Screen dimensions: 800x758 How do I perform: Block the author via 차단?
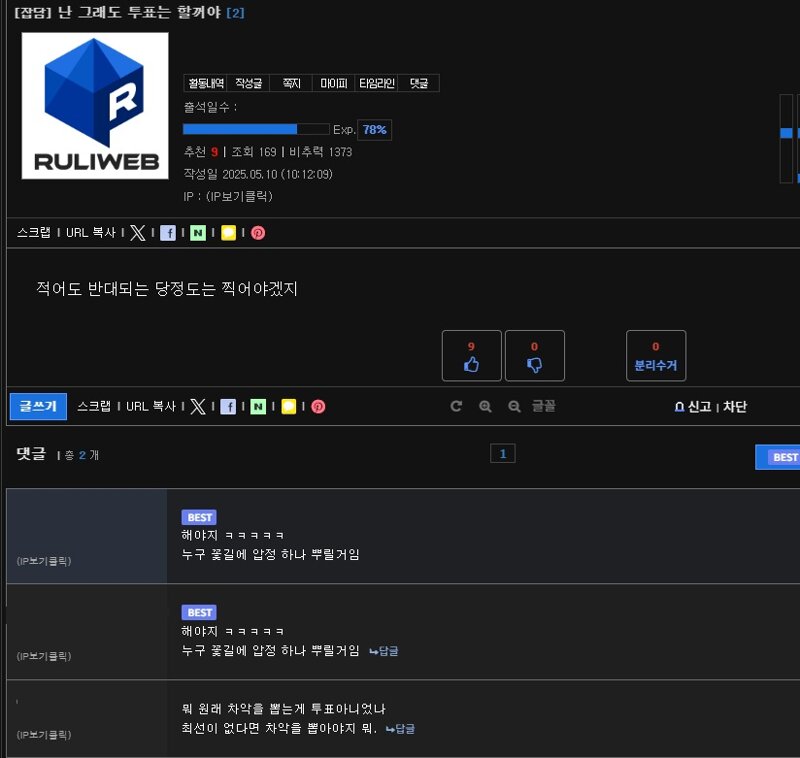coord(735,407)
